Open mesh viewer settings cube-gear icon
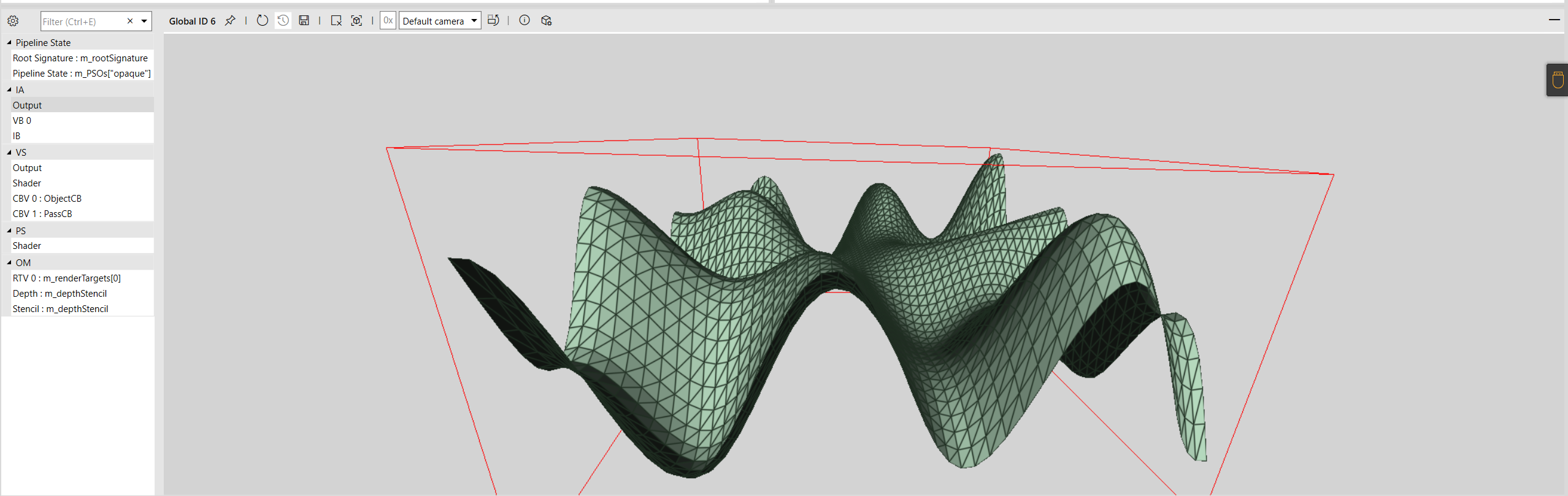This screenshot has height=496, width=1568. pos(547,21)
